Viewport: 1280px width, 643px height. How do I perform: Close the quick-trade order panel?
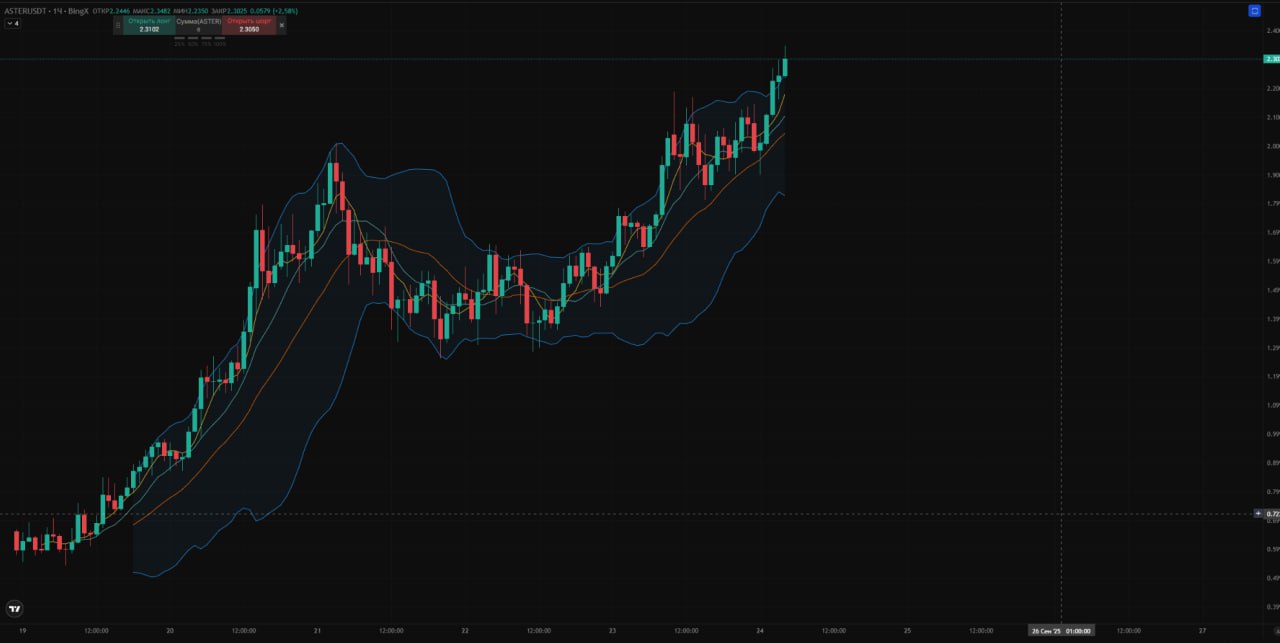(x=281, y=25)
